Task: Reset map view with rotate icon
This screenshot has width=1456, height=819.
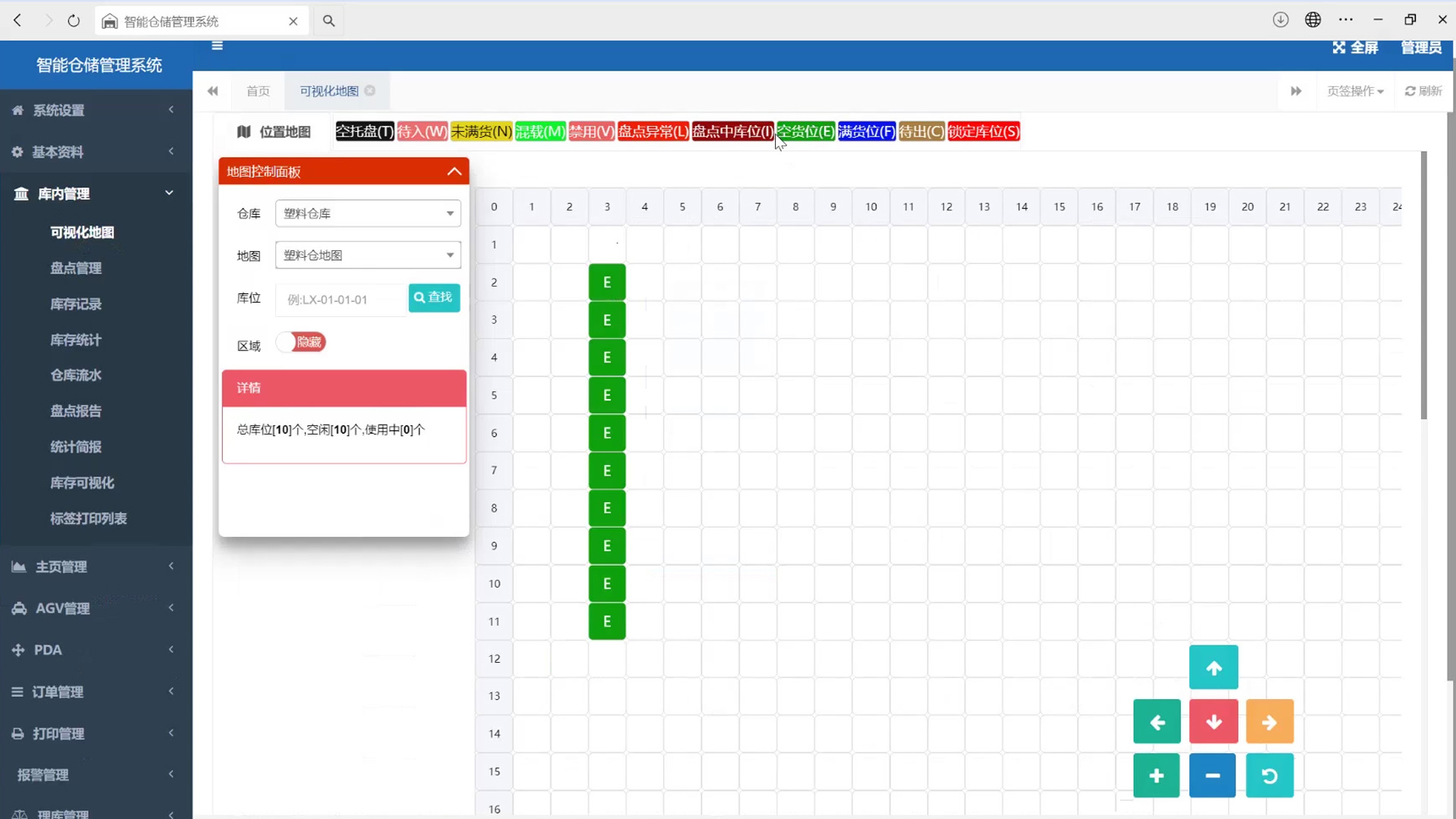Action: (x=1269, y=776)
